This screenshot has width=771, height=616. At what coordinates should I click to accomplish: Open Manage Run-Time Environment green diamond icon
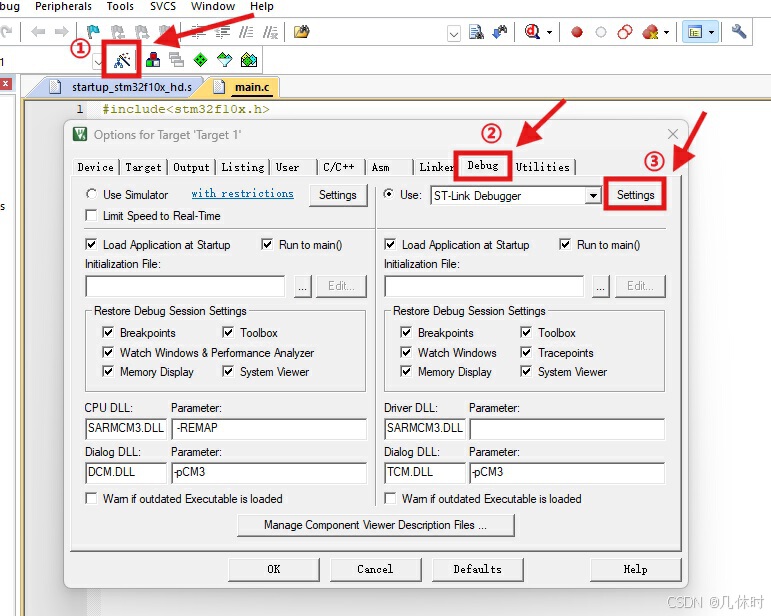pyautogui.click(x=200, y=60)
